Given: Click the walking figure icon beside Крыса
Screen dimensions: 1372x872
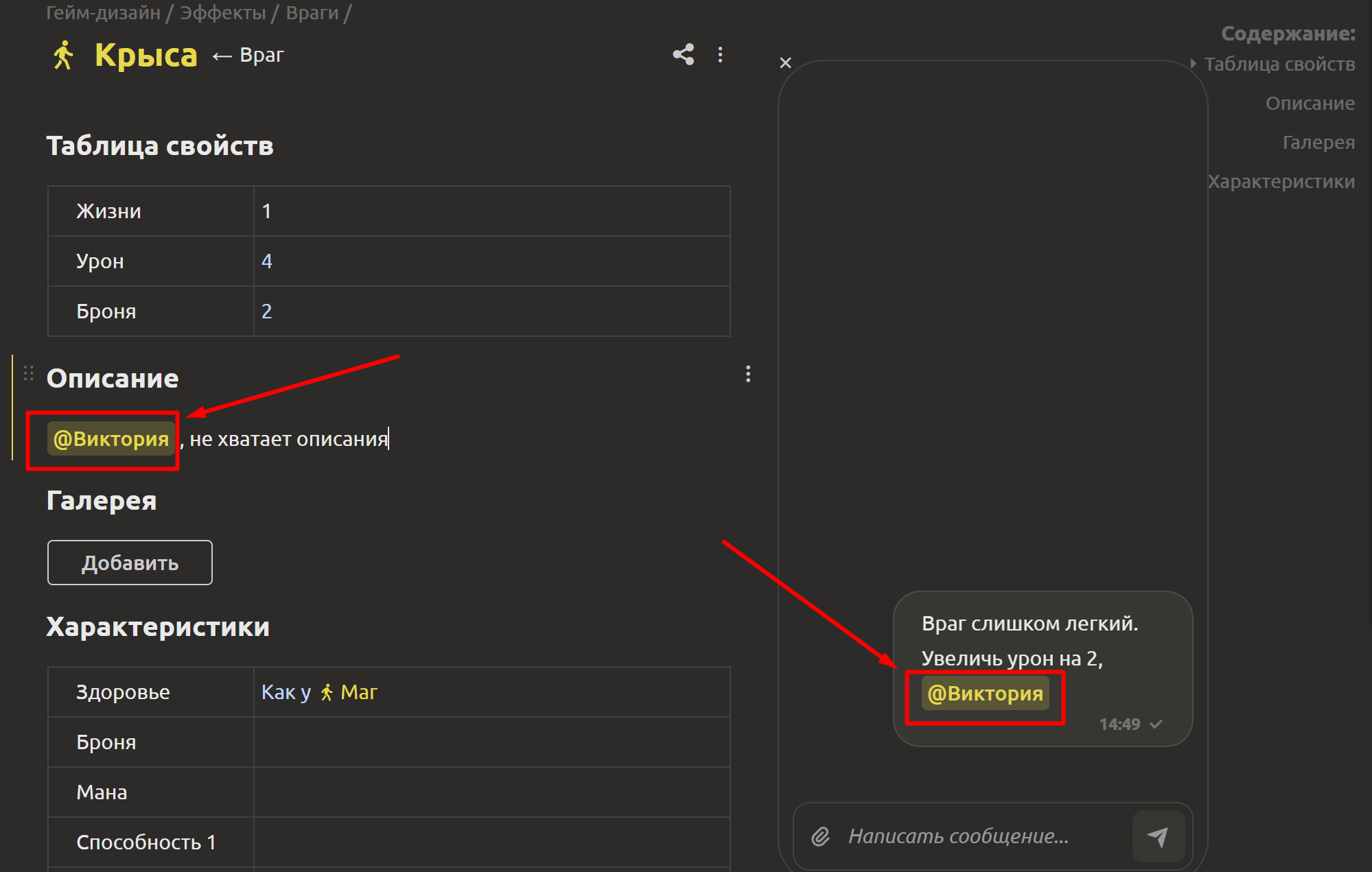Looking at the screenshot, I should pyautogui.click(x=63, y=55).
